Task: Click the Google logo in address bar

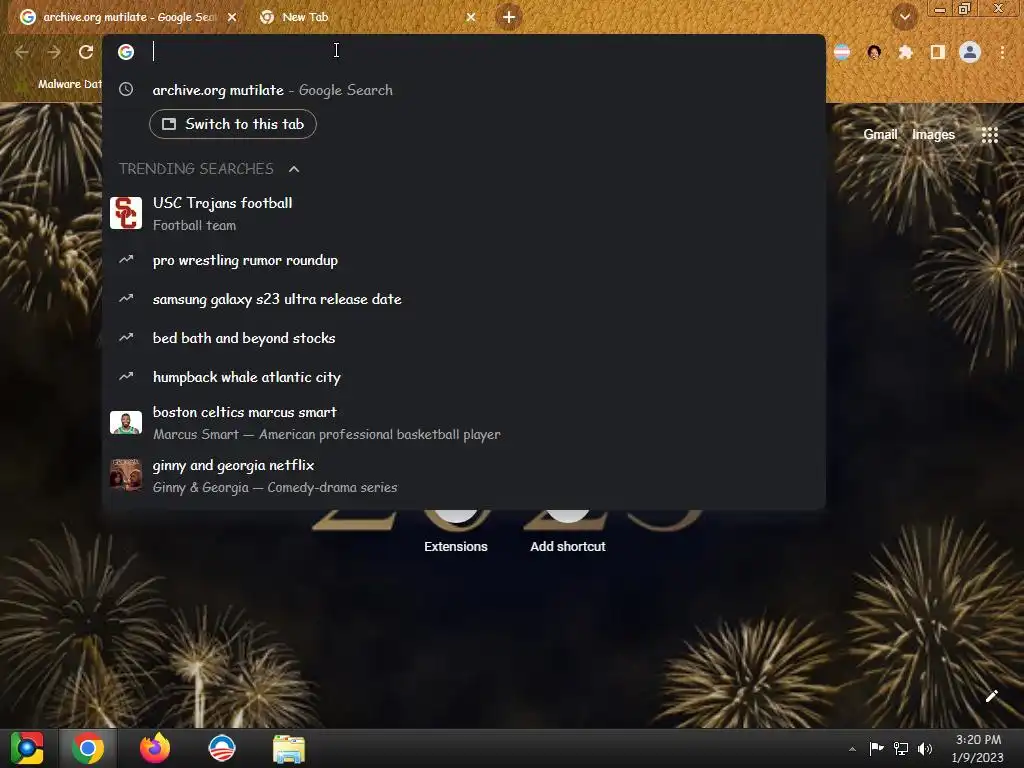Action: (126, 52)
